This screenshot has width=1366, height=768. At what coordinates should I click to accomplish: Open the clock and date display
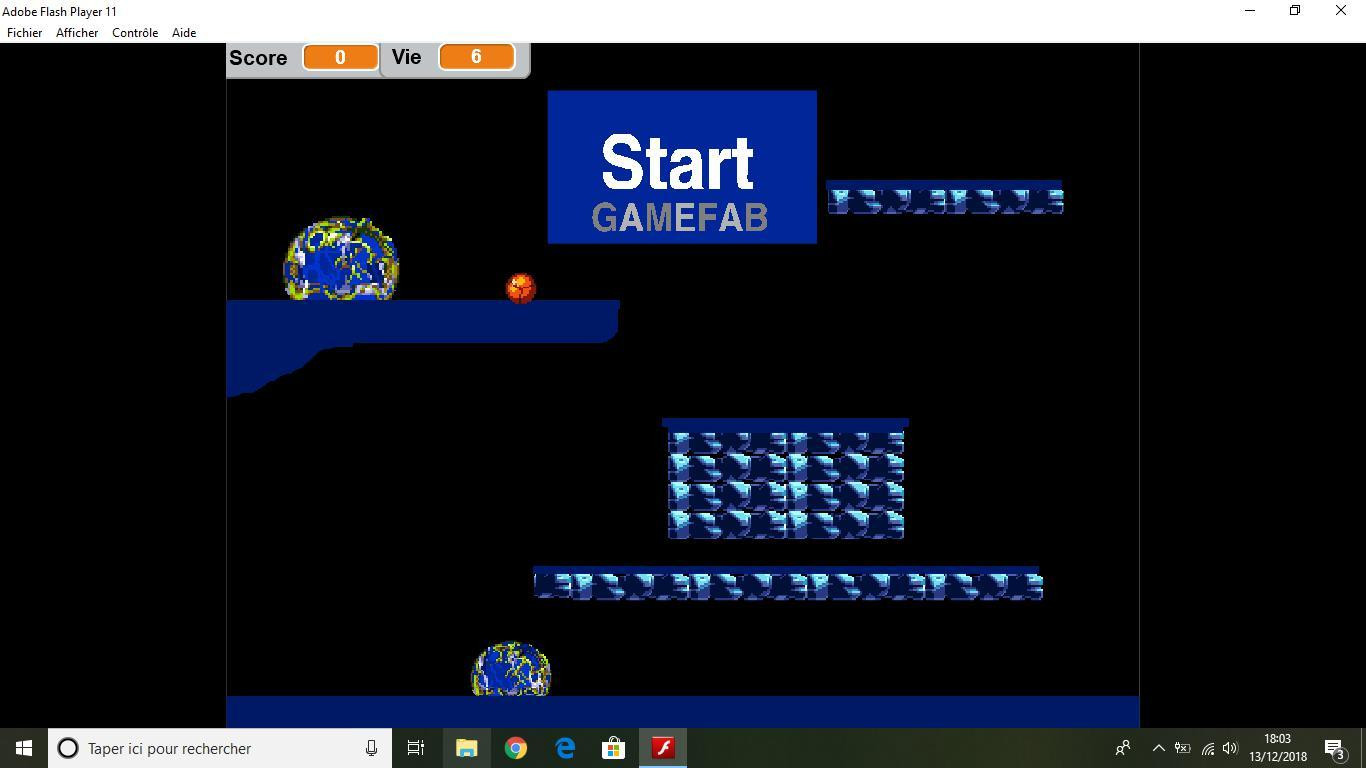pyautogui.click(x=1278, y=748)
